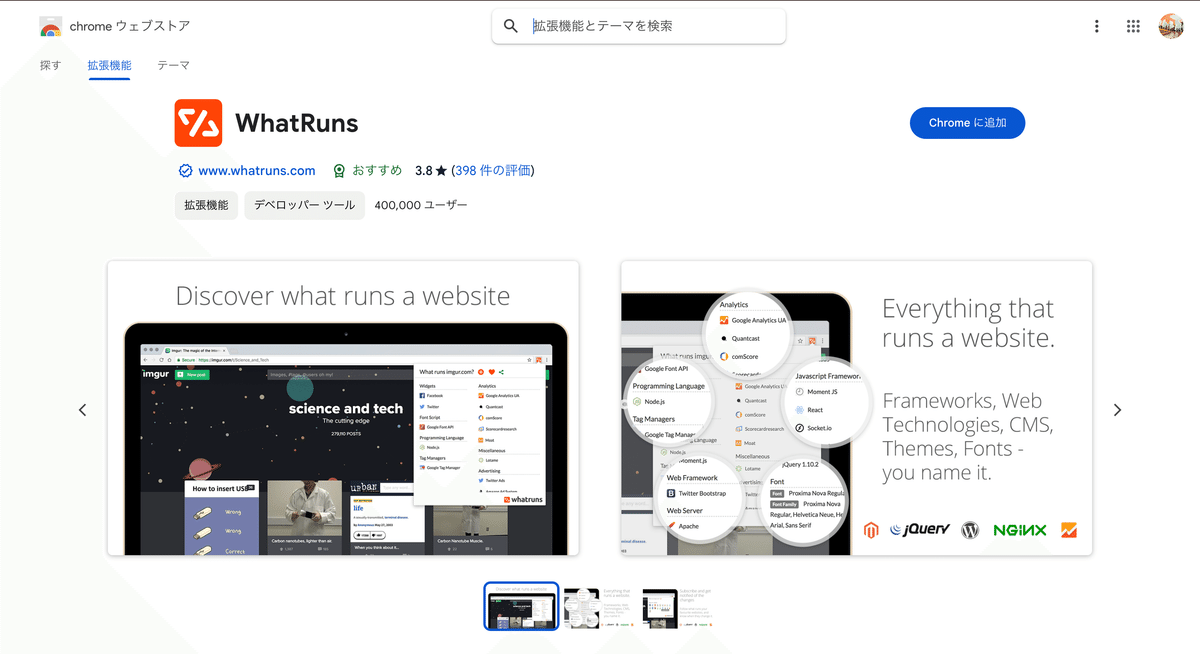This screenshot has width=1200, height=654.
Task: Click the 拡張機能 category chip
Action: click(x=206, y=205)
